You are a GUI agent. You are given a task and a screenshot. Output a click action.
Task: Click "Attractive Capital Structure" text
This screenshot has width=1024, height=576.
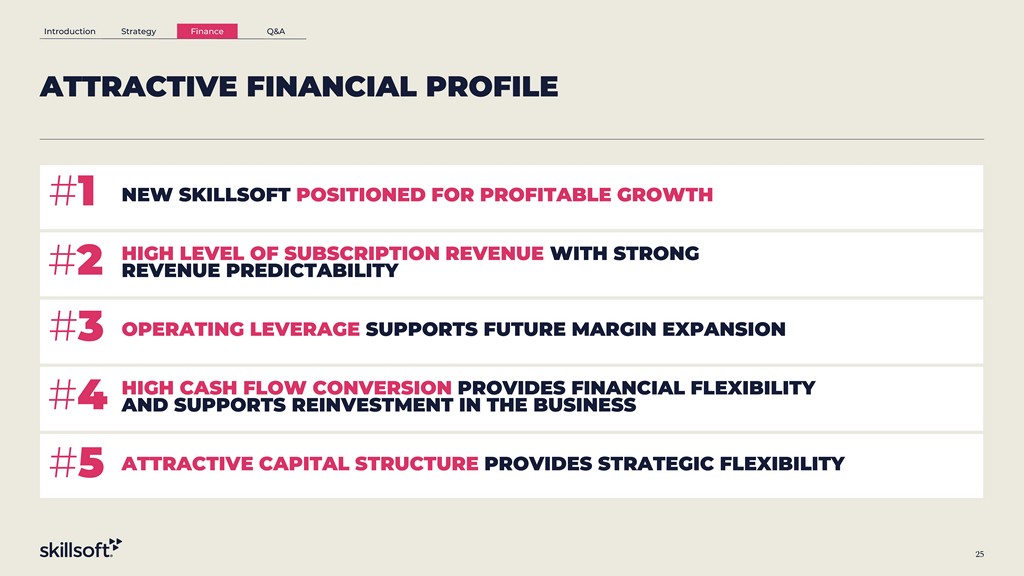pyautogui.click(x=299, y=464)
